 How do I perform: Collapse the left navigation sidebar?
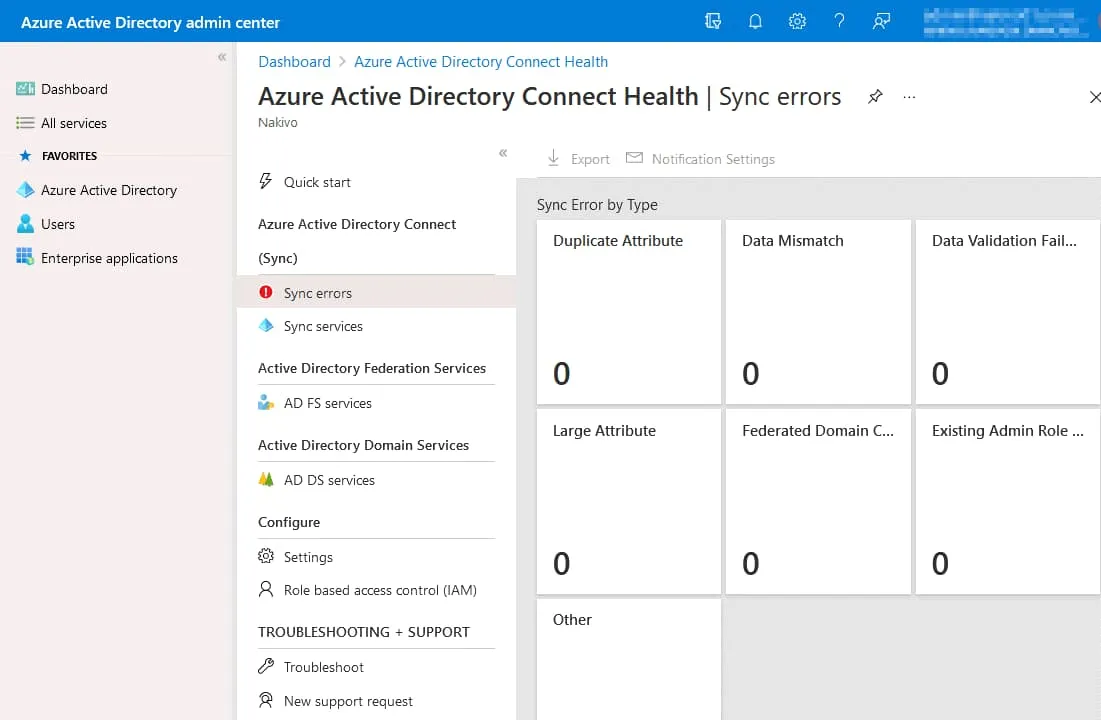(222, 58)
